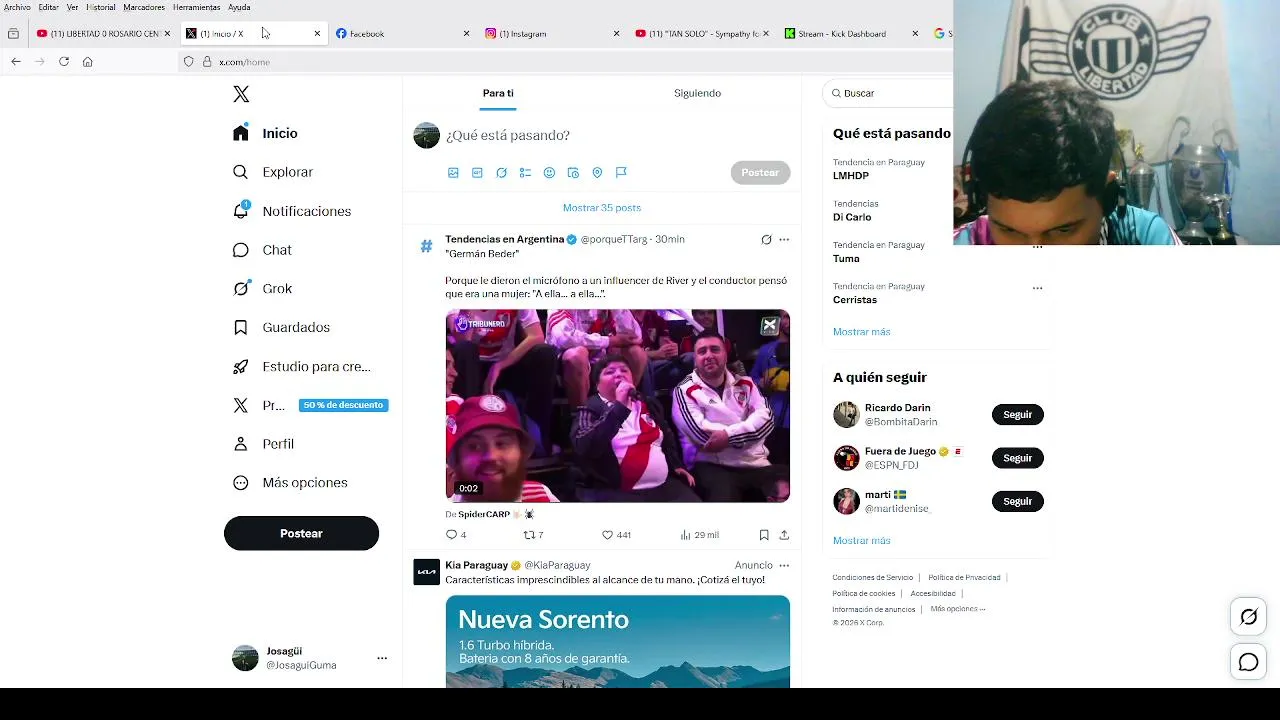
Task: Reload page in browser toolbar
Action: click(x=64, y=62)
